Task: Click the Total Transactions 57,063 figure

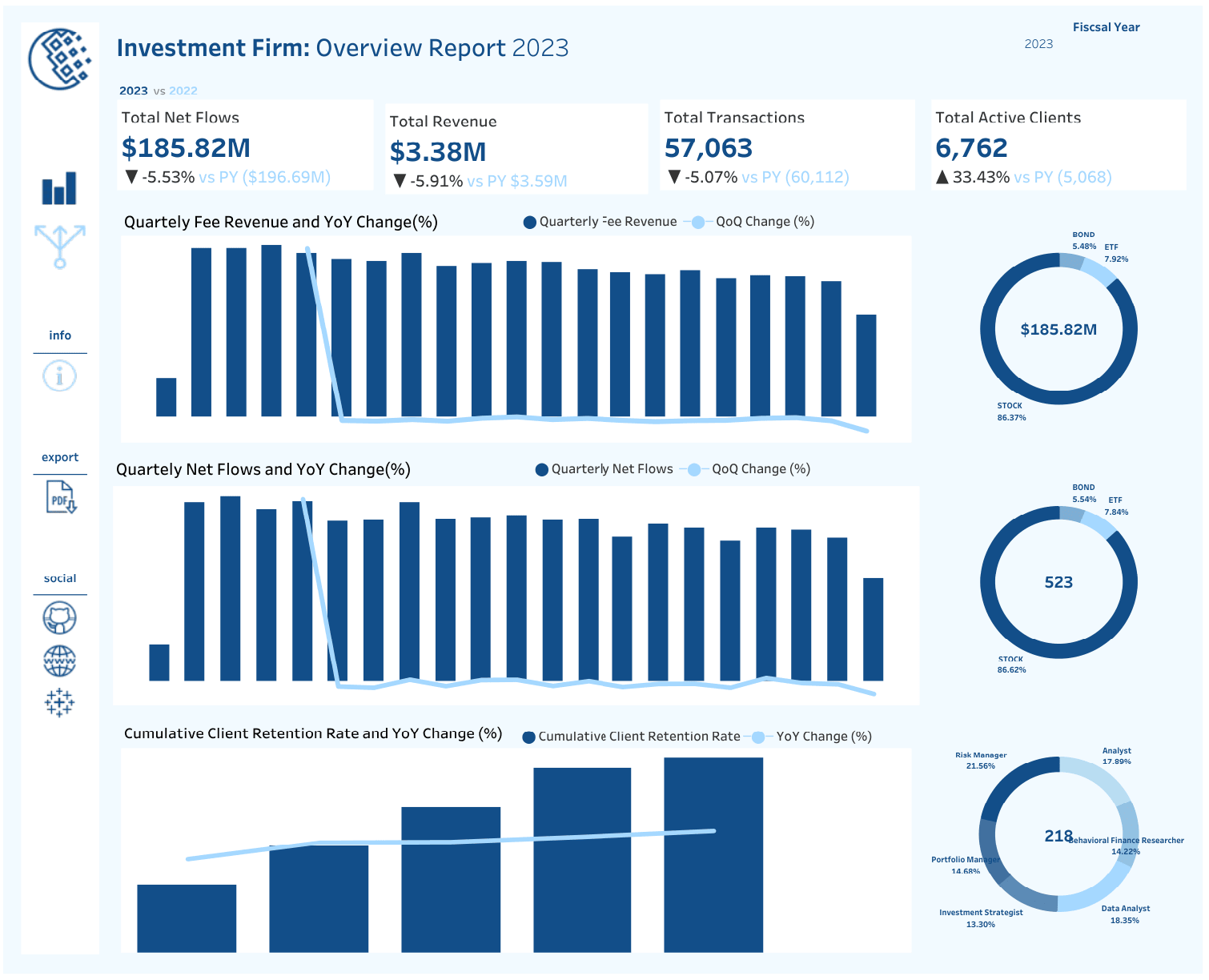Action: point(708,148)
